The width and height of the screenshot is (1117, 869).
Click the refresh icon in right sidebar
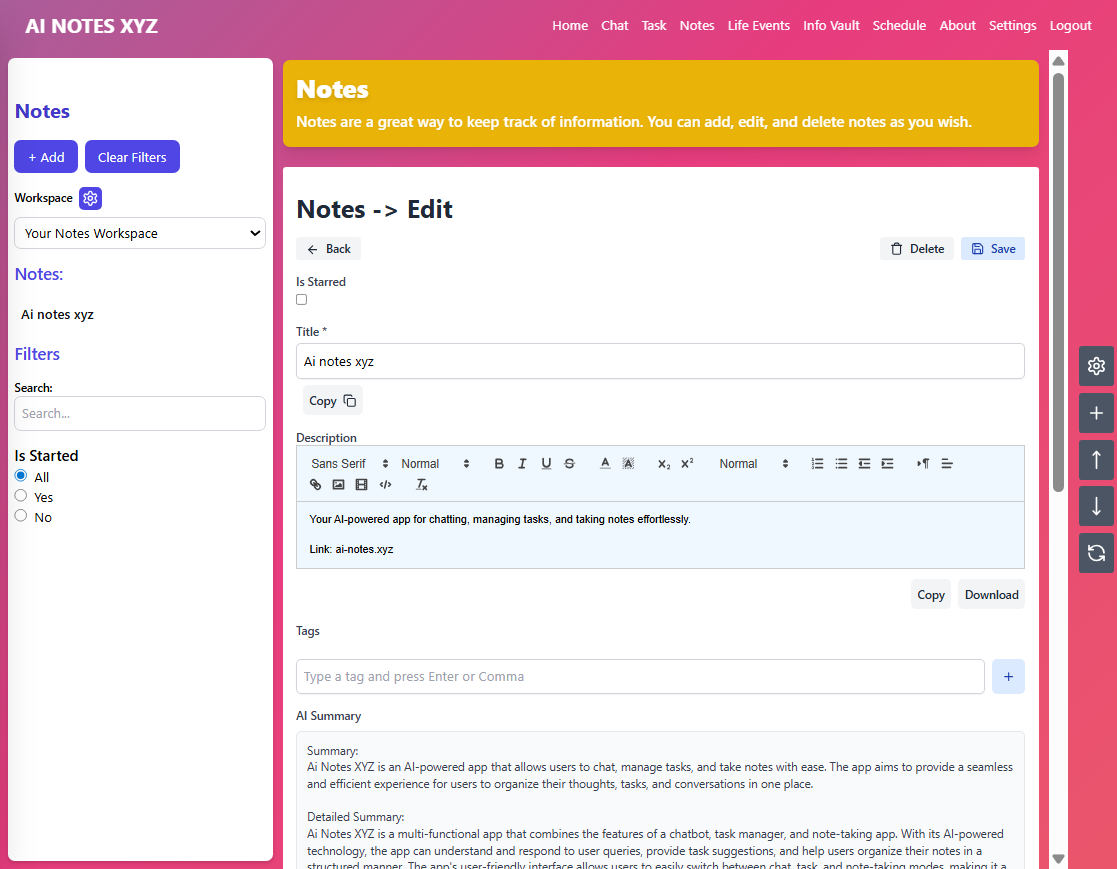tap(1096, 553)
